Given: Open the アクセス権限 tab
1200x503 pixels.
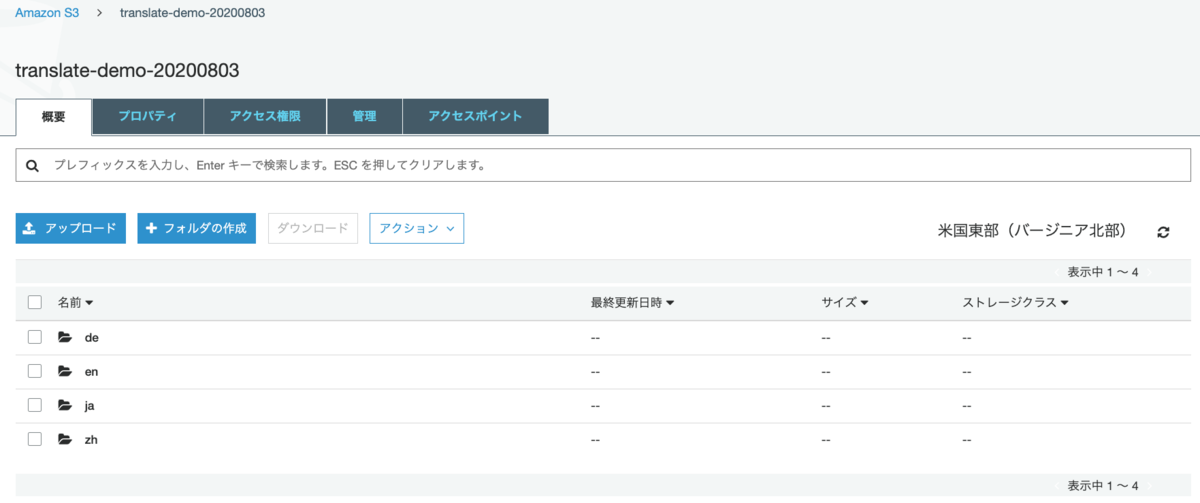Looking at the screenshot, I should click(x=265, y=117).
